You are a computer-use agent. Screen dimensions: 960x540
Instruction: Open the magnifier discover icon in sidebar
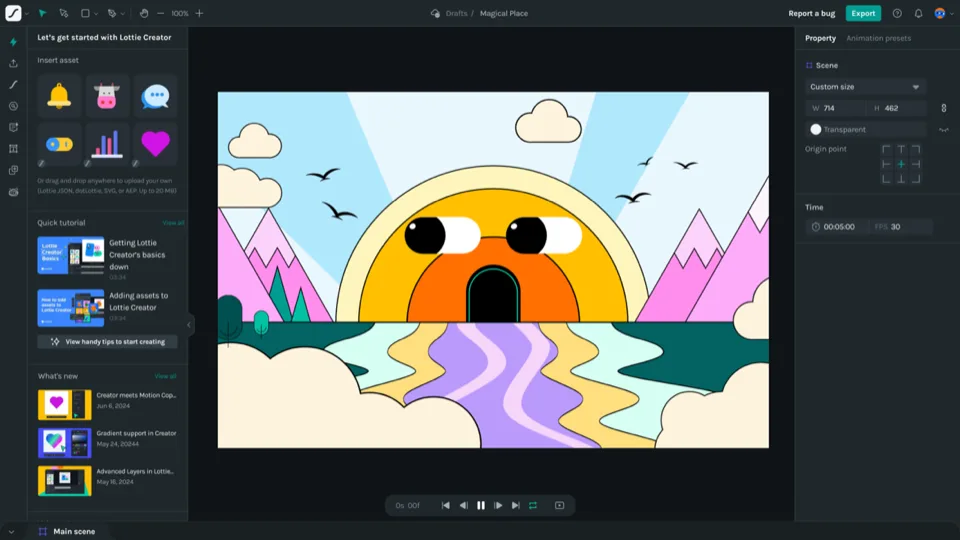tap(13, 106)
